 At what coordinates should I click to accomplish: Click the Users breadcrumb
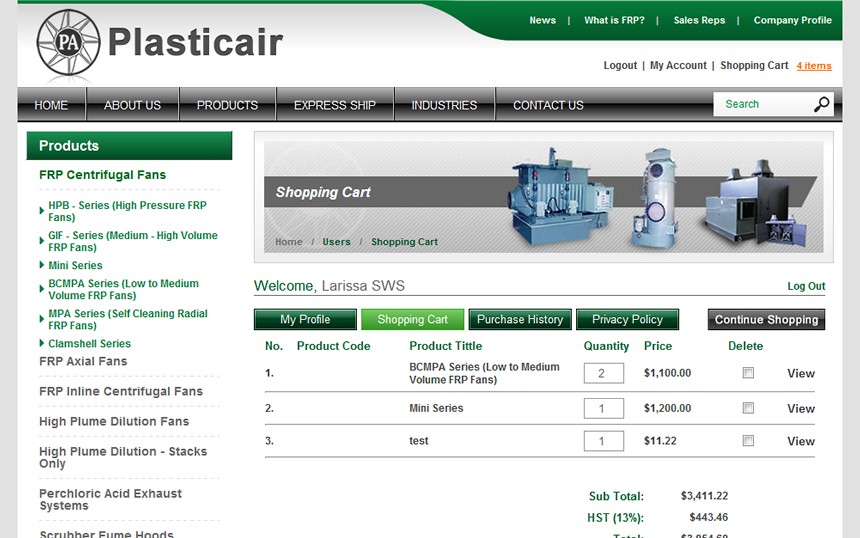[x=336, y=242]
